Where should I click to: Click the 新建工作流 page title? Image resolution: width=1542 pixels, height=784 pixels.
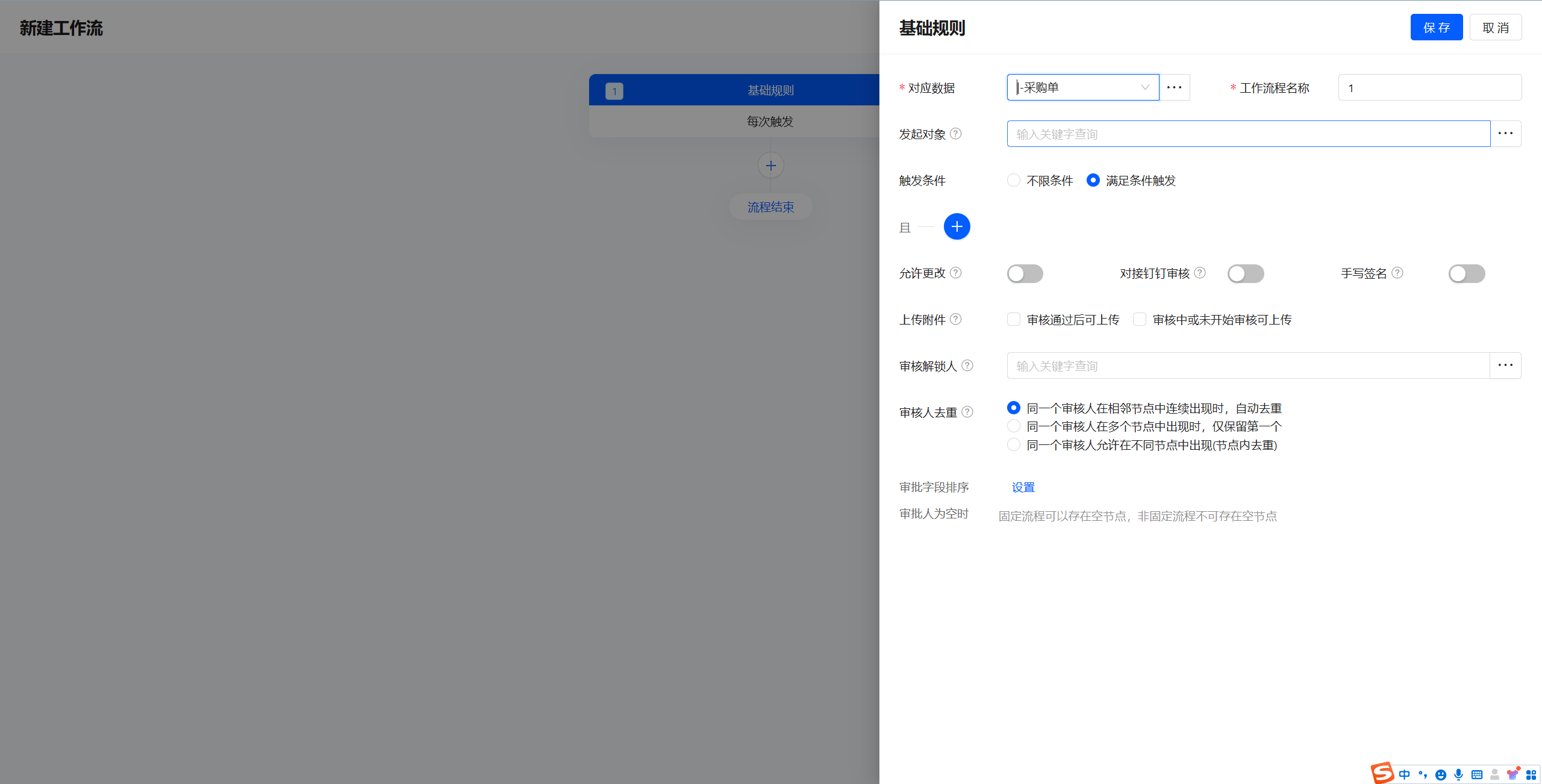61,28
